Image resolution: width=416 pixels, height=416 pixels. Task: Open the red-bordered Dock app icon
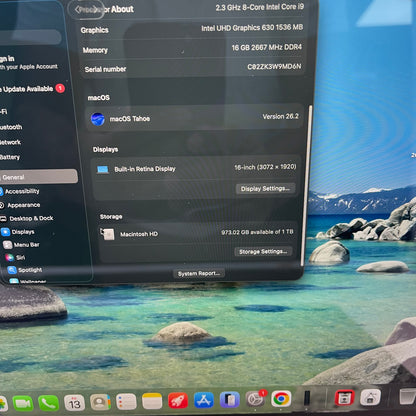(x=344, y=398)
